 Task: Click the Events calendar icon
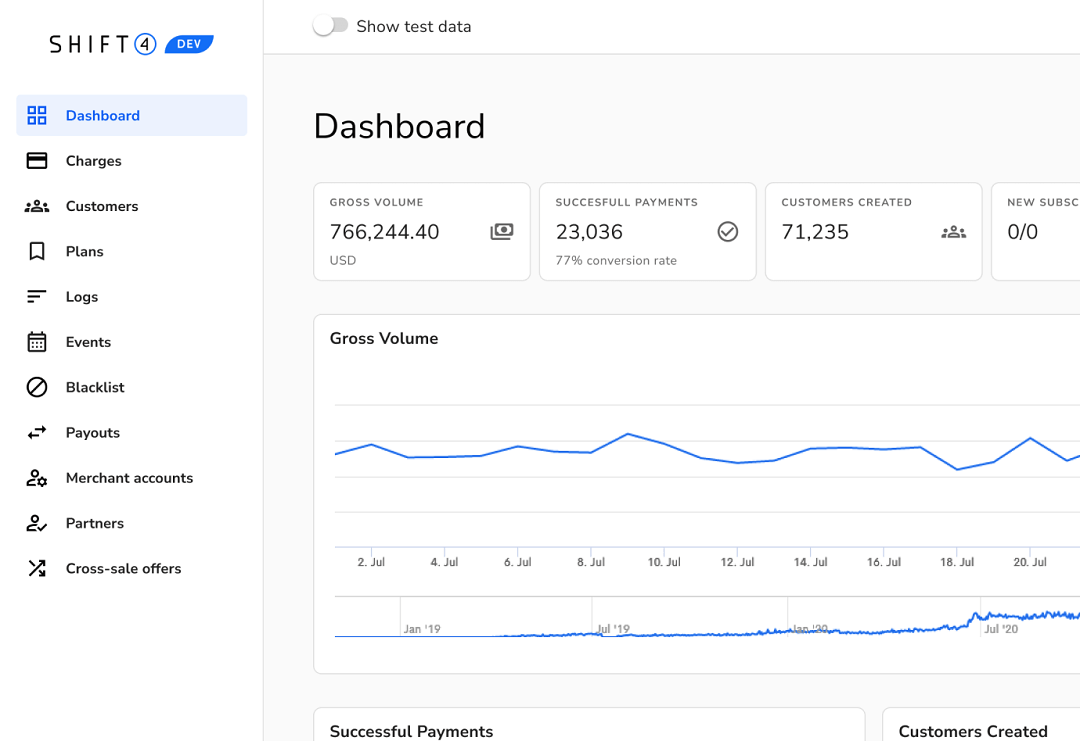(x=37, y=342)
